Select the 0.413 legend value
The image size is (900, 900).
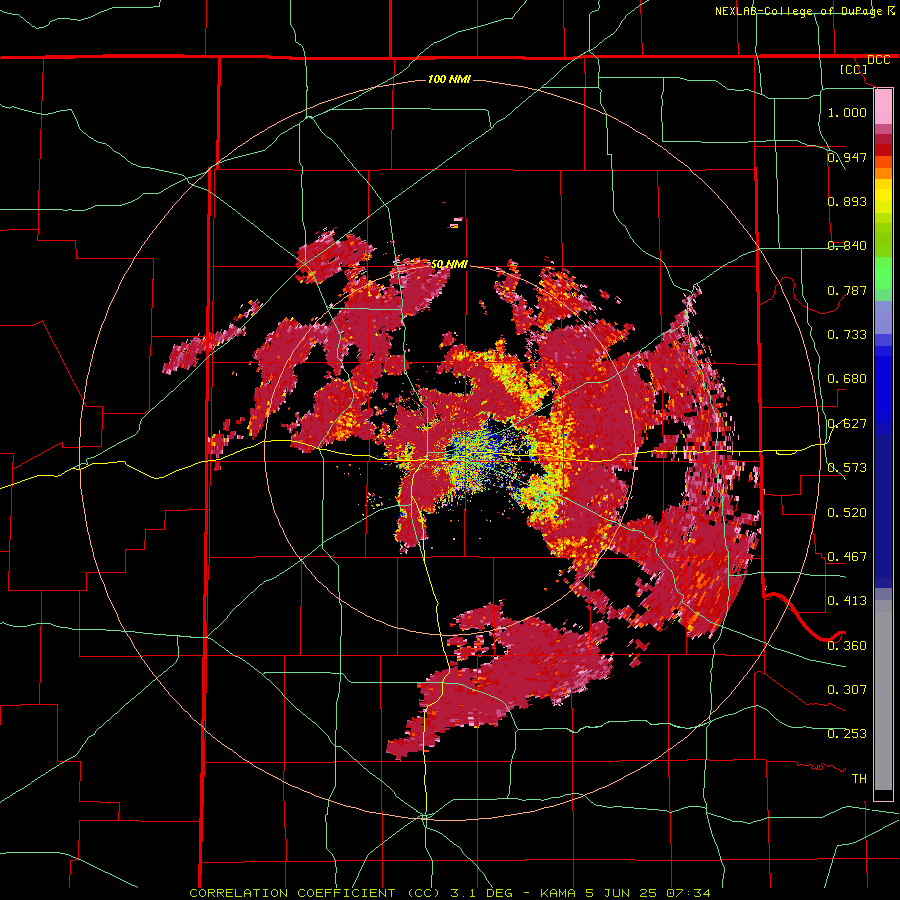(847, 600)
